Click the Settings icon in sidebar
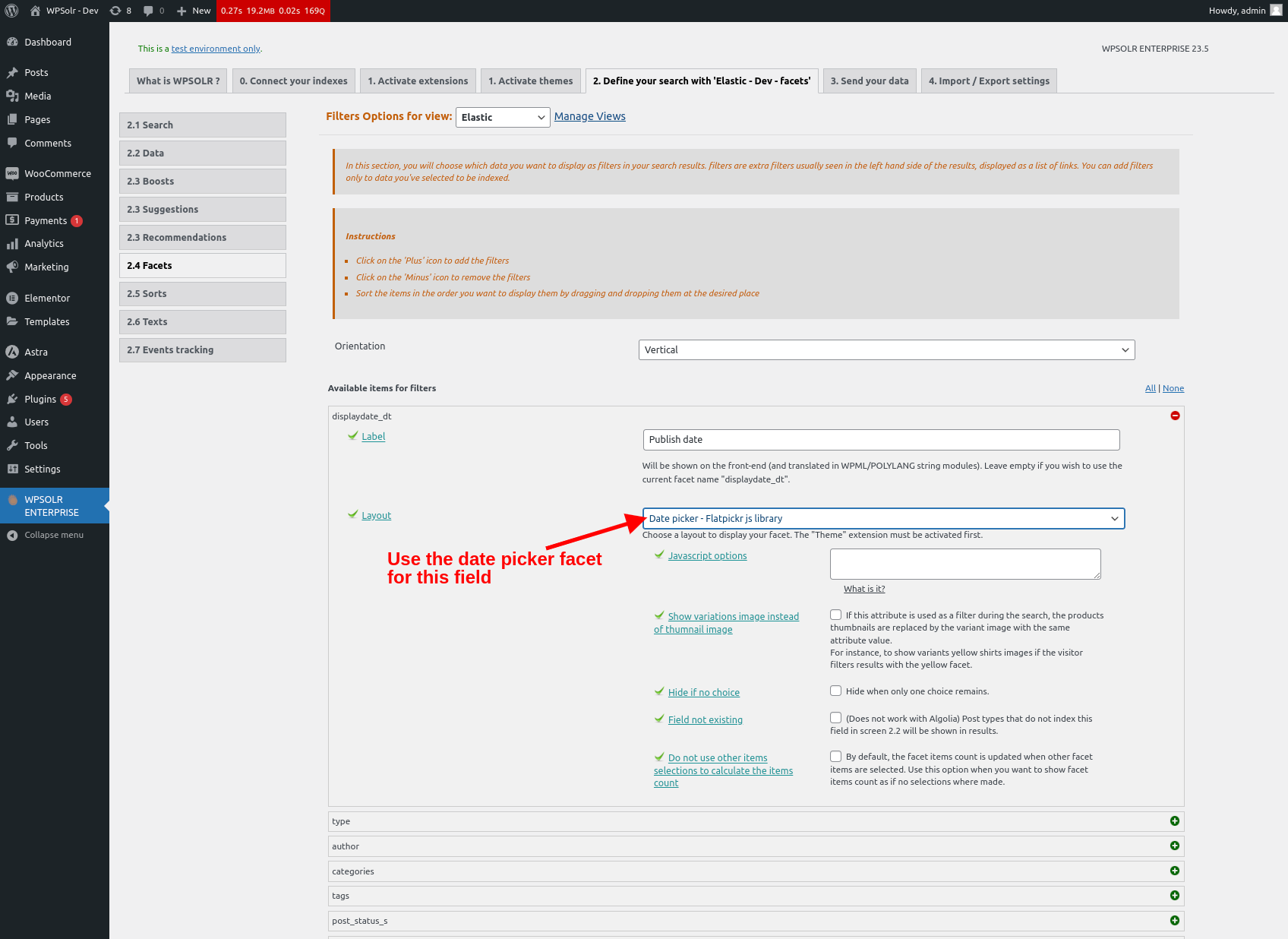1288x939 pixels. (12, 469)
